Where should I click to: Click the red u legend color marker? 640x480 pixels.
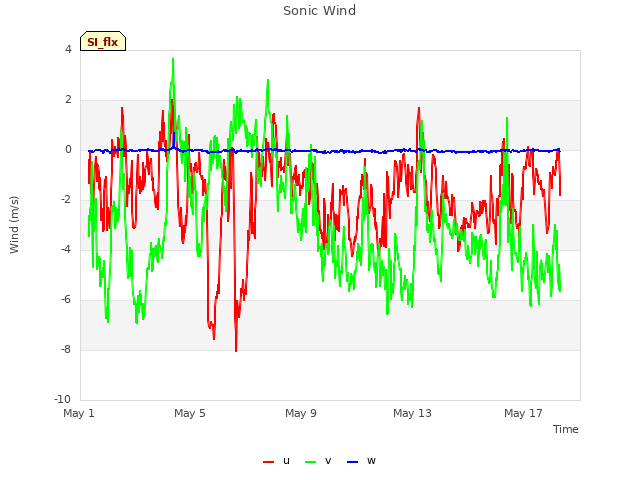pyautogui.click(x=268, y=462)
